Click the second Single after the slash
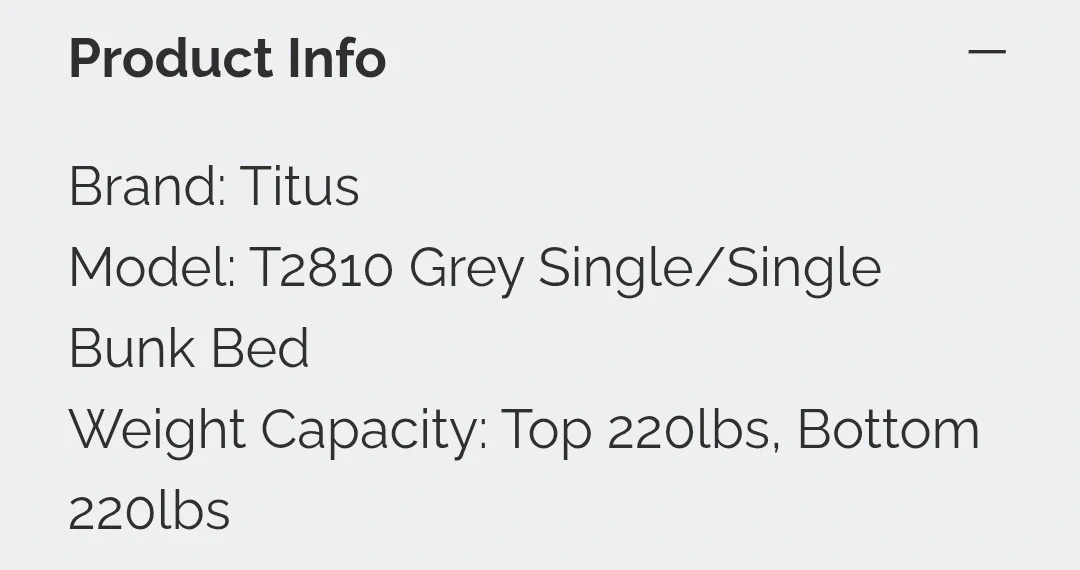This screenshot has height=570, width=1080. (803, 270)
